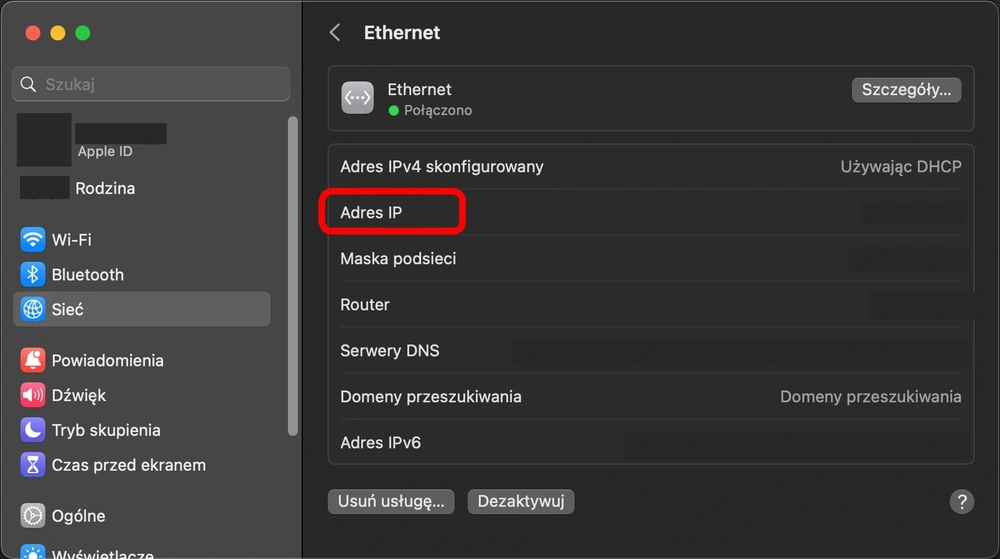The image size is (1000, 559).
Task: Click the Sieć globe icon
Action: point(33,309)
